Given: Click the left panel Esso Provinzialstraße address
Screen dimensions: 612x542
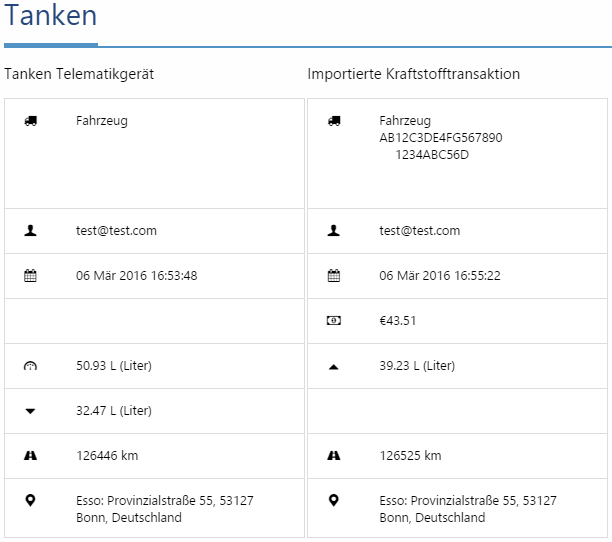Looking at the screenshot, I should (x=164, y=509).
